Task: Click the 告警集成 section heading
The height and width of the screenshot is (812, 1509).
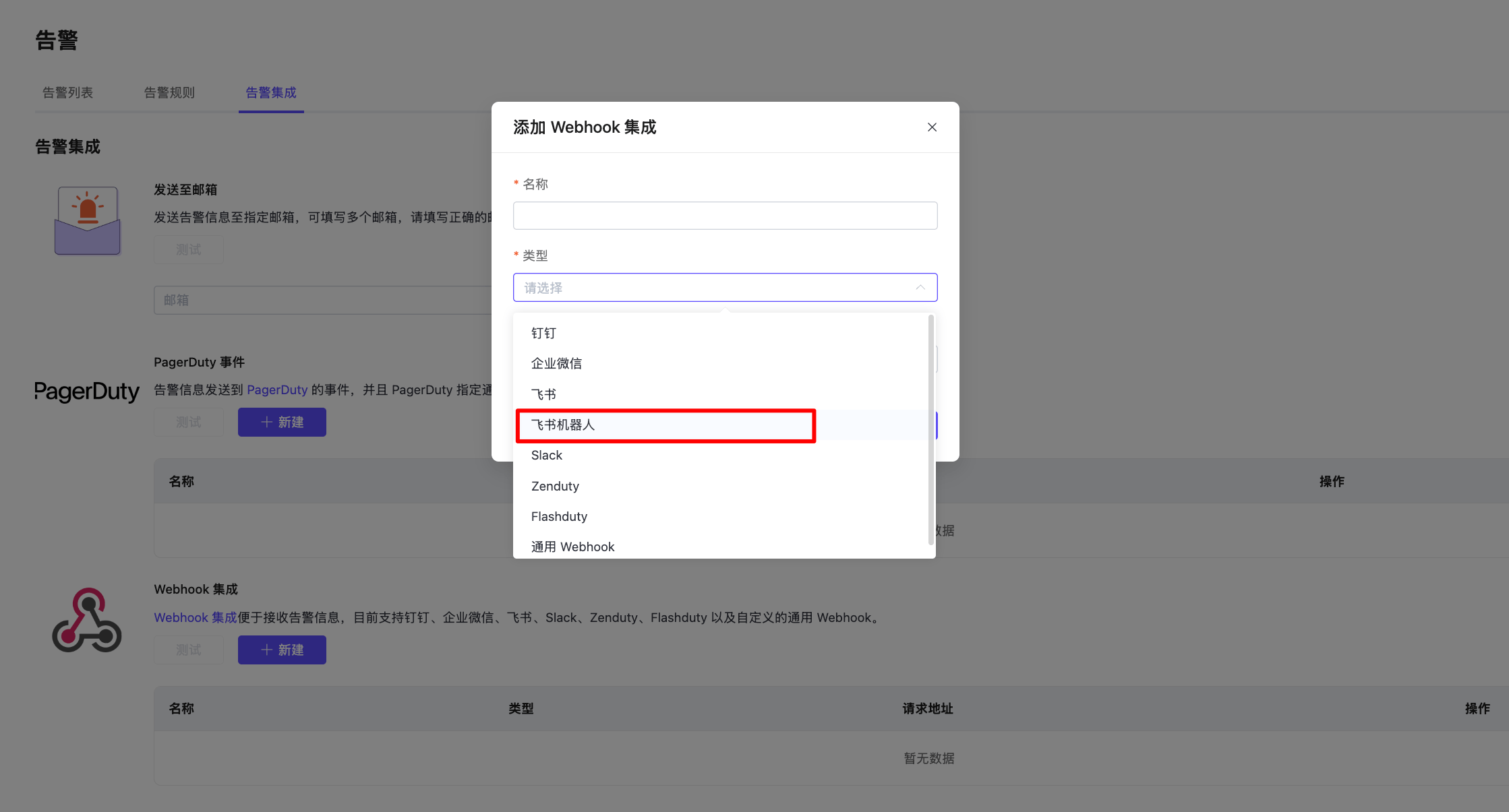Action: coord(67,146)
